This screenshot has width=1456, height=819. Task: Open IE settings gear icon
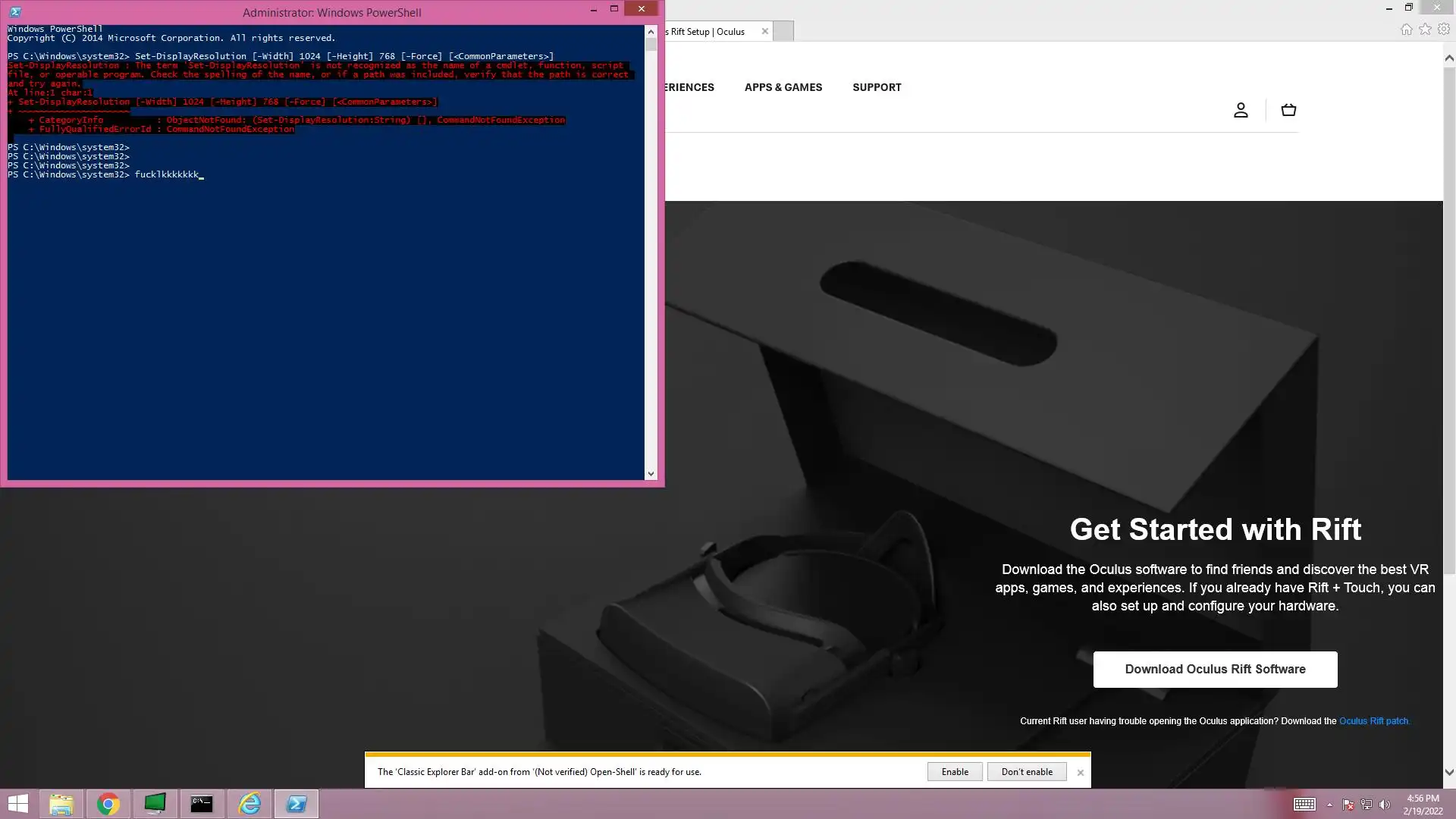pyautogui.click(x=1444, y=30)
